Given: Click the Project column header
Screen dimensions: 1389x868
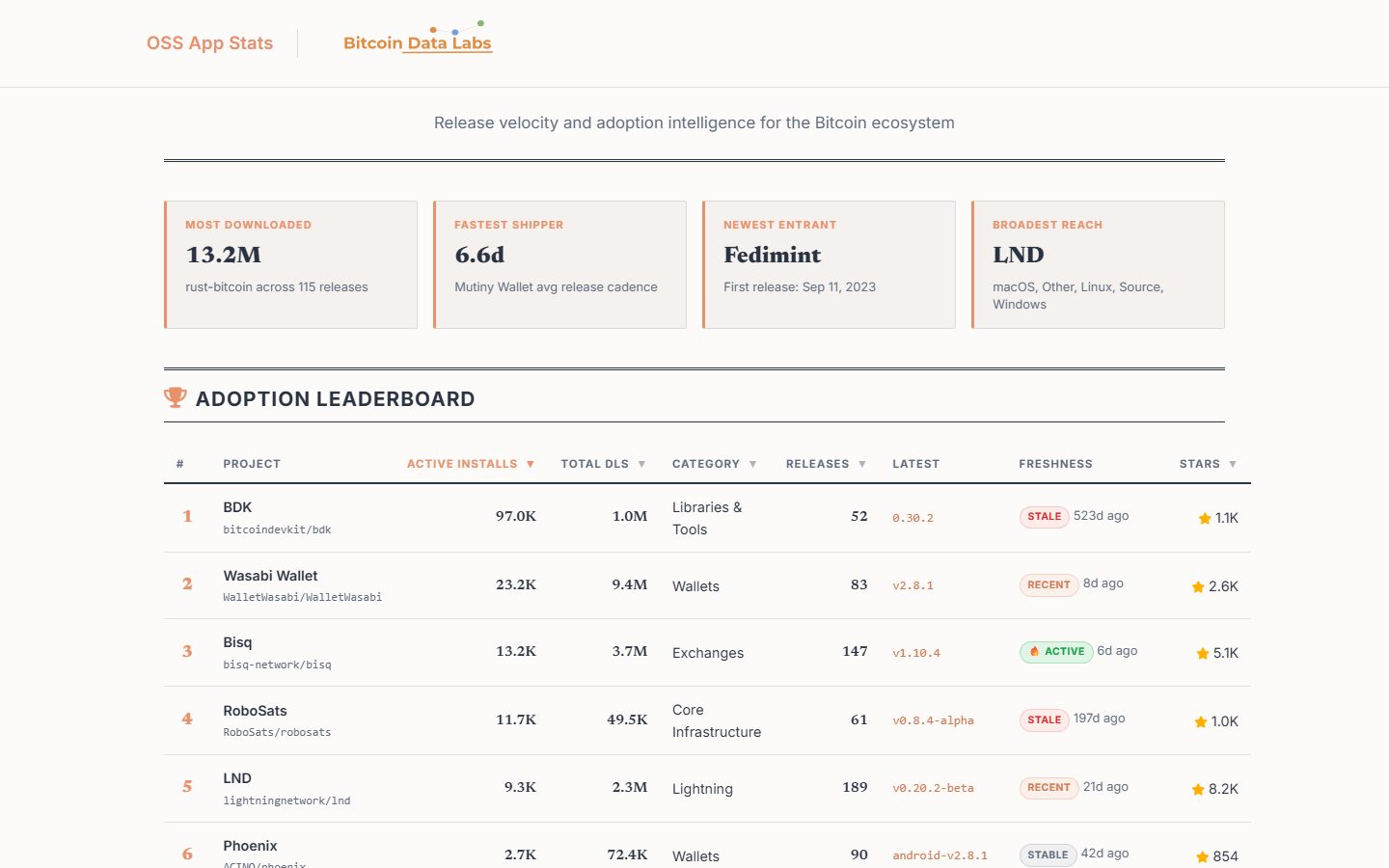Looking at the screenshot, I should tap(252, 464).
